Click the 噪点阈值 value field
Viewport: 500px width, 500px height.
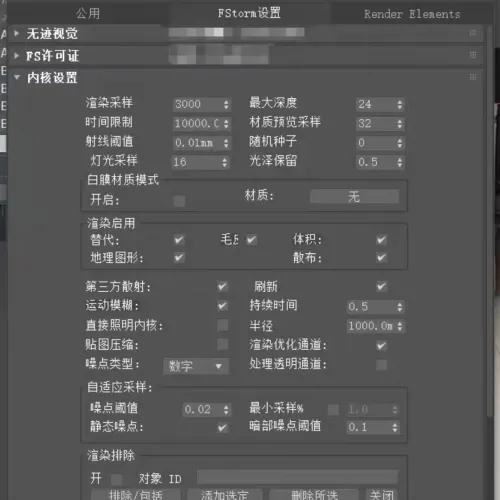[202, 409]
